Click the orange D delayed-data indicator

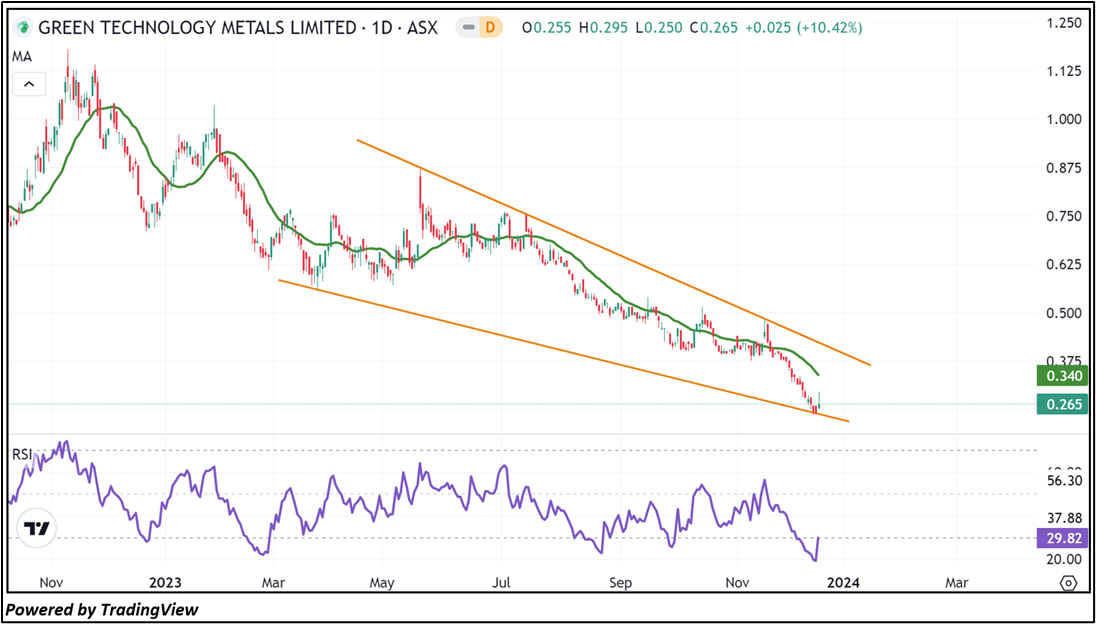(x=491, y=28)
